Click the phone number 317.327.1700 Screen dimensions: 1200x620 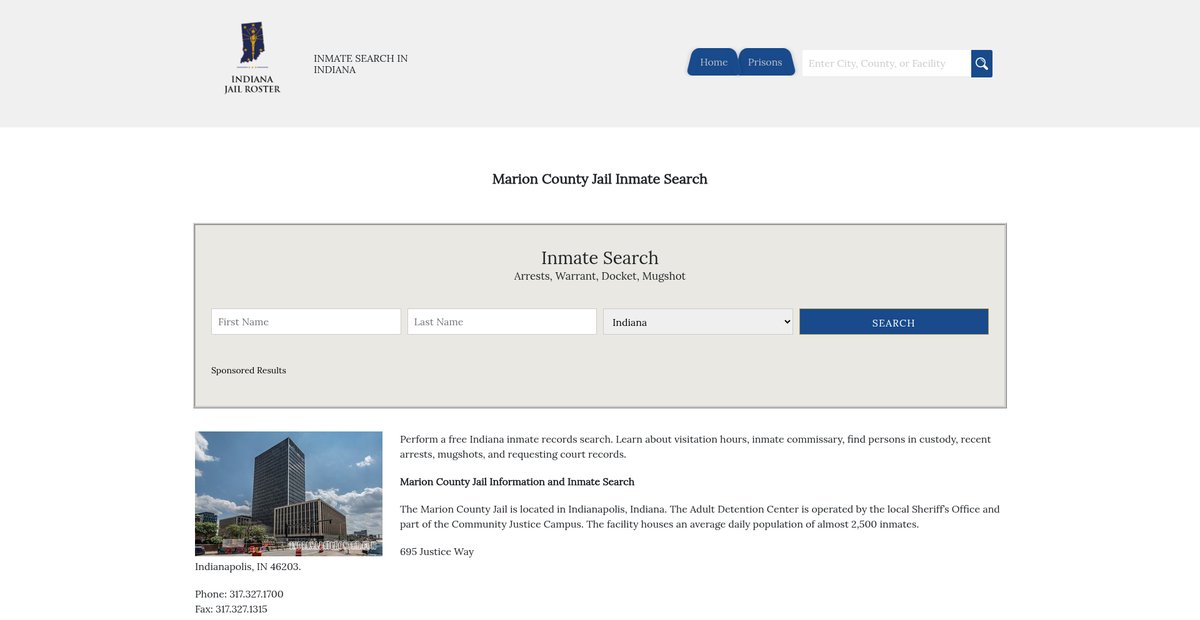[x=256, y=594]
